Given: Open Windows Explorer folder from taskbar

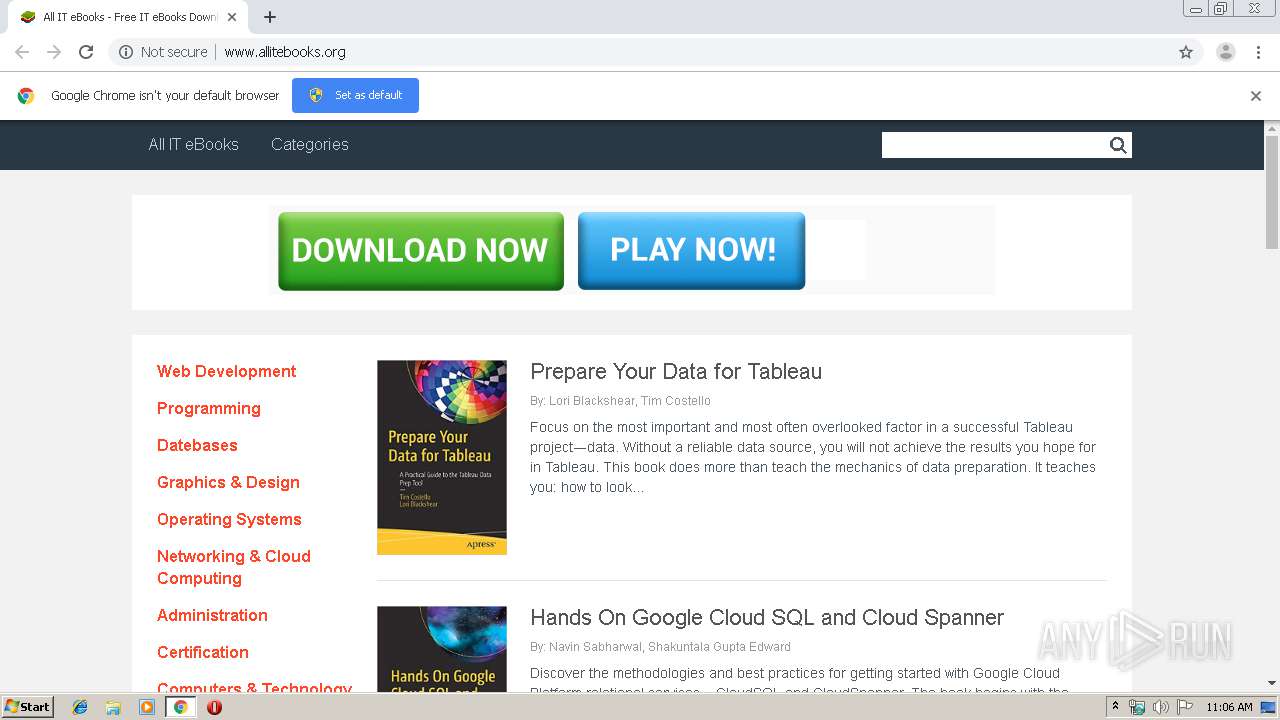Looking at the screenshot, I should (113, 707).
